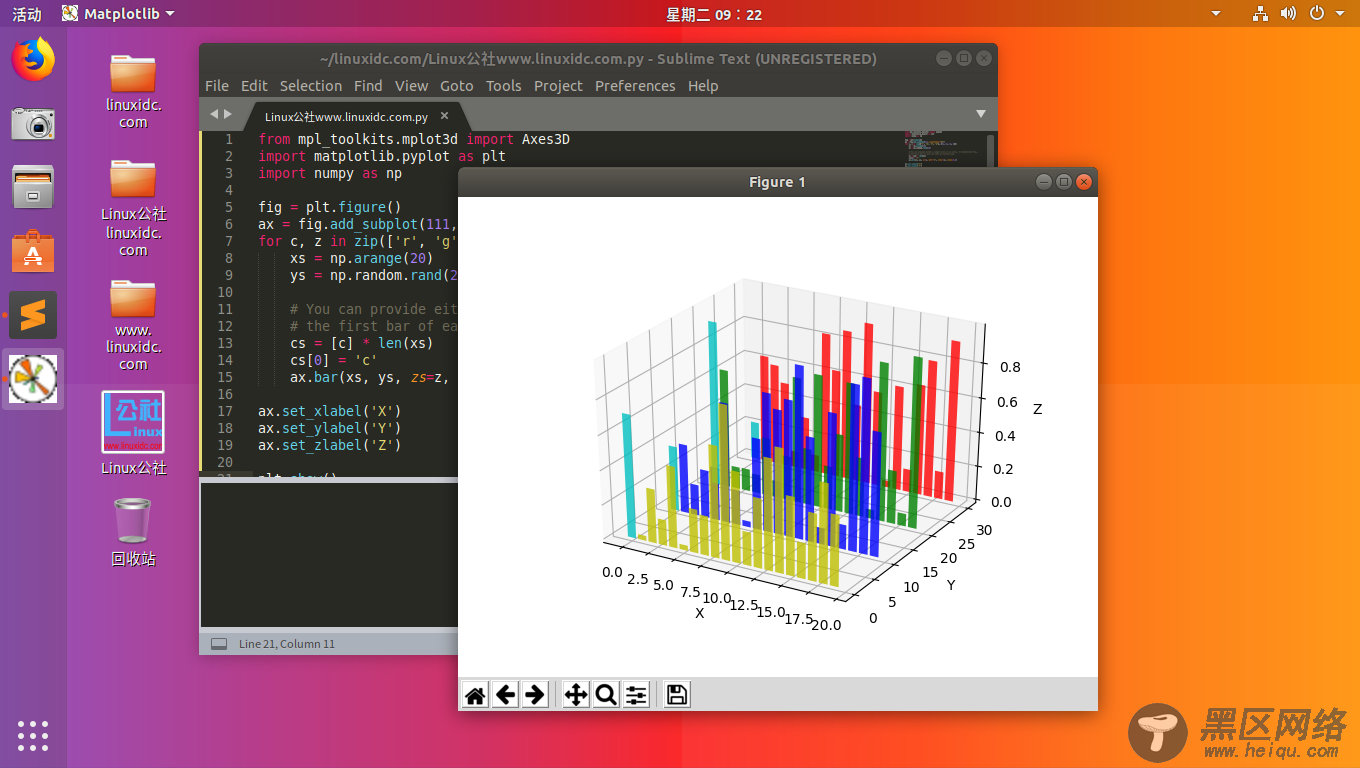The image size is (1360, 768).
Task: Open the File menu in Sublime
Action: tap(217, 86)
